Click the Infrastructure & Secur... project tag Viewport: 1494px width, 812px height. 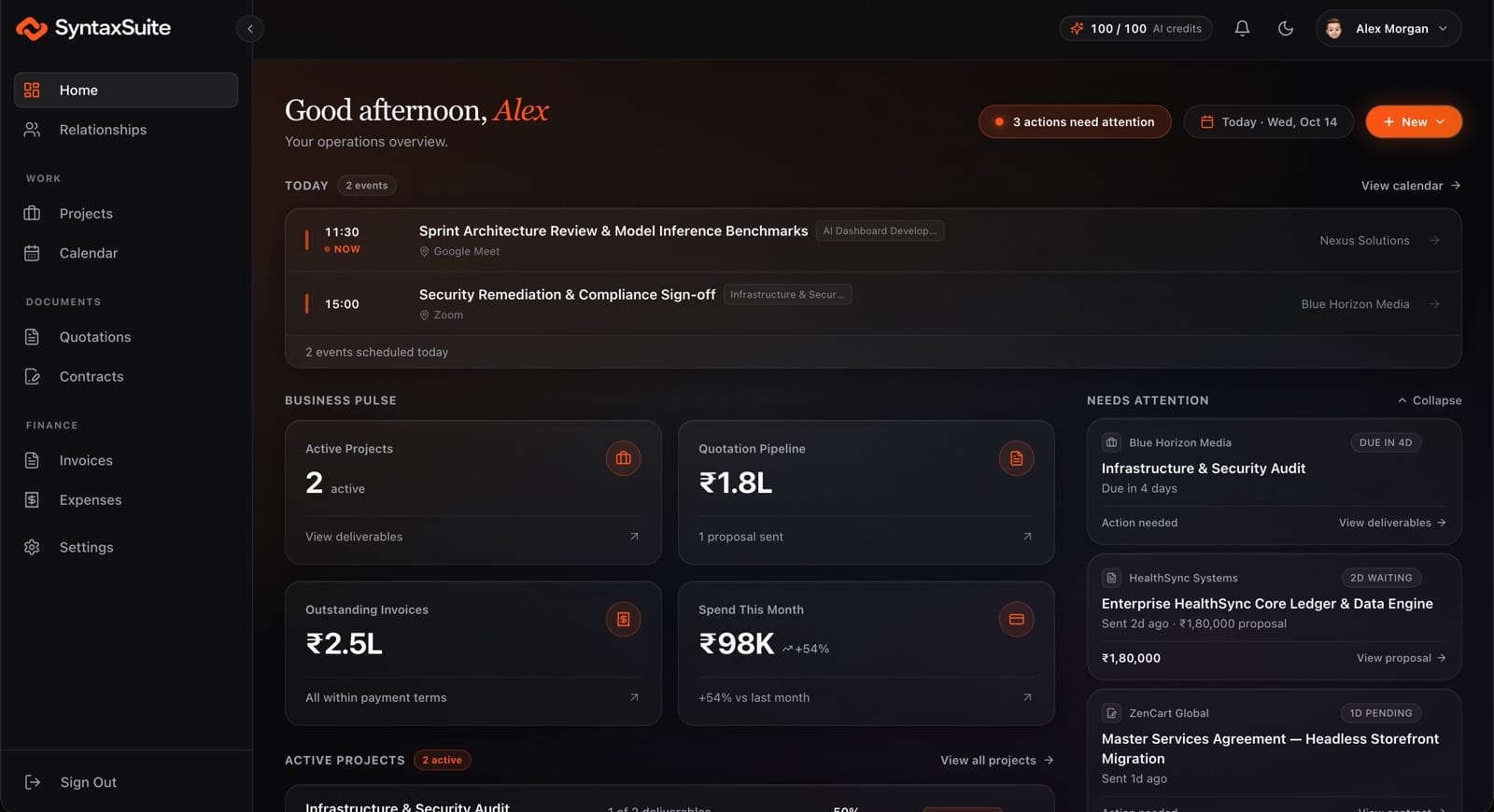pos(787,294)
